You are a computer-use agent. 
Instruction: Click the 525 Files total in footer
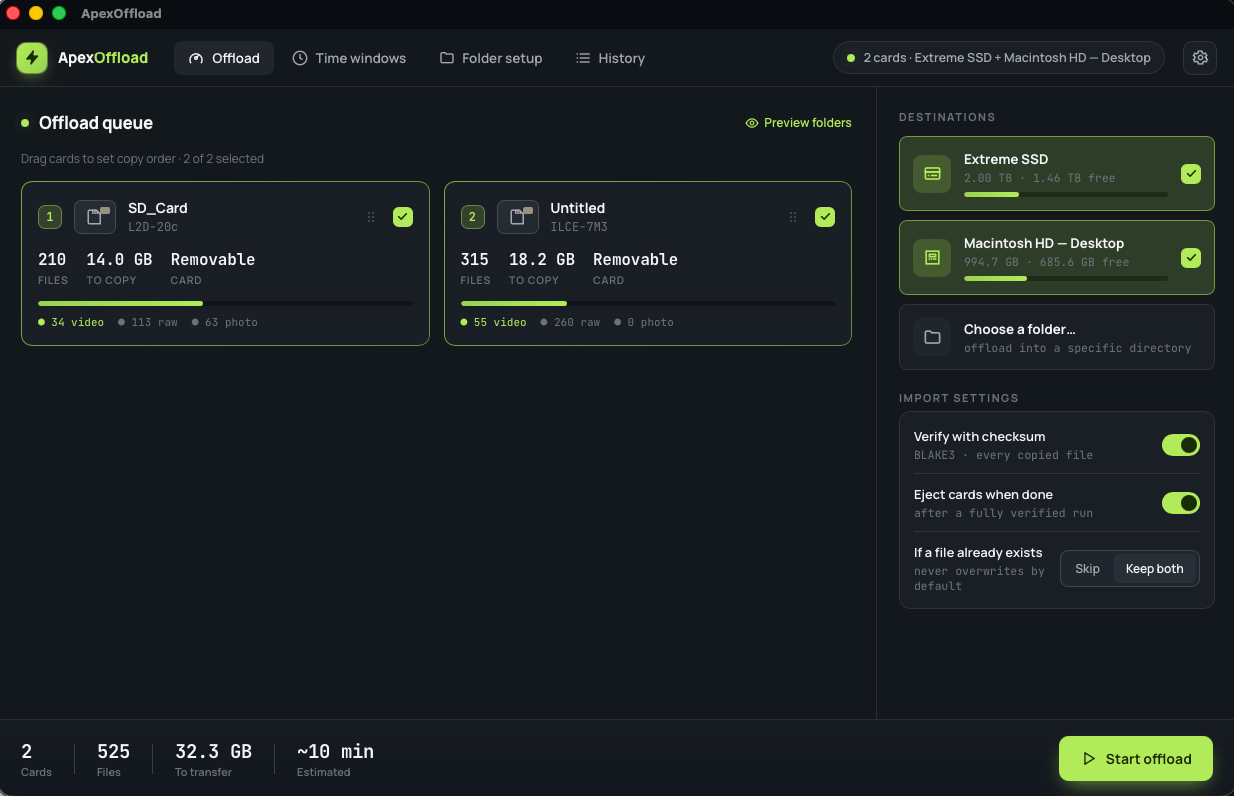click(x=113, y=751)
